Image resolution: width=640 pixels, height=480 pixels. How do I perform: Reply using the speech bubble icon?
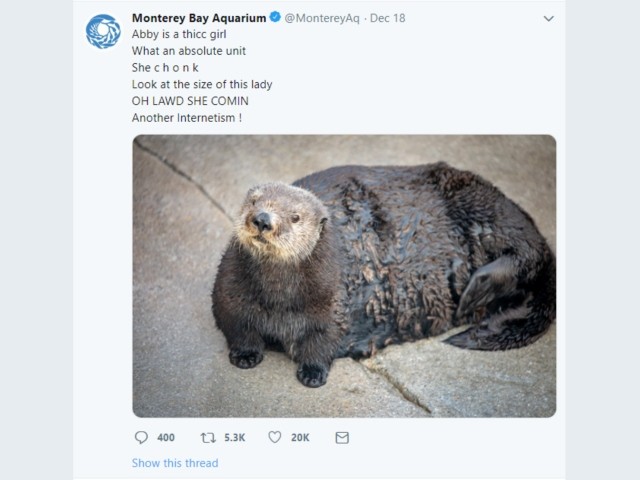[141, 438]
